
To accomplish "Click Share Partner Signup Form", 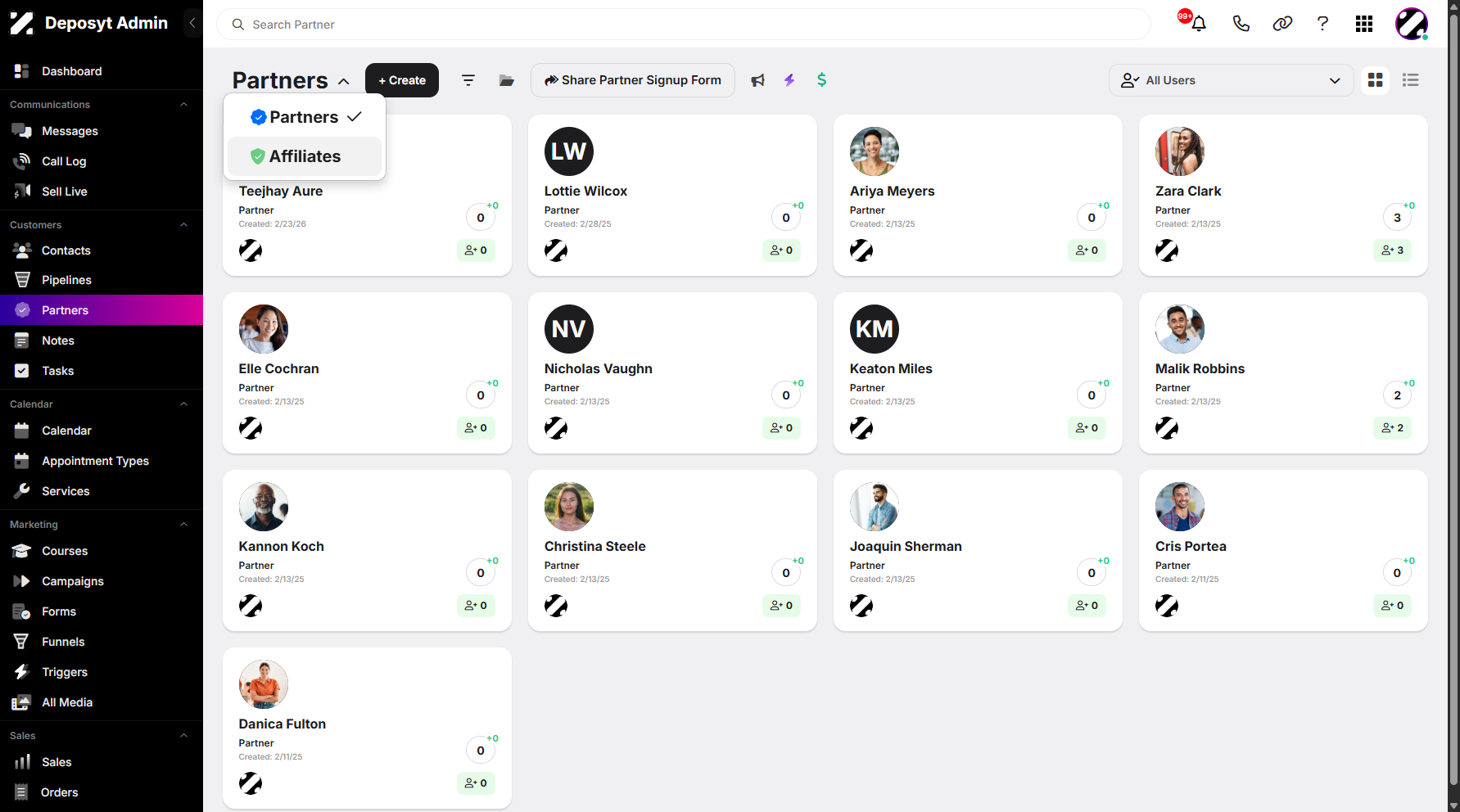I will click(x=633, y=80).
